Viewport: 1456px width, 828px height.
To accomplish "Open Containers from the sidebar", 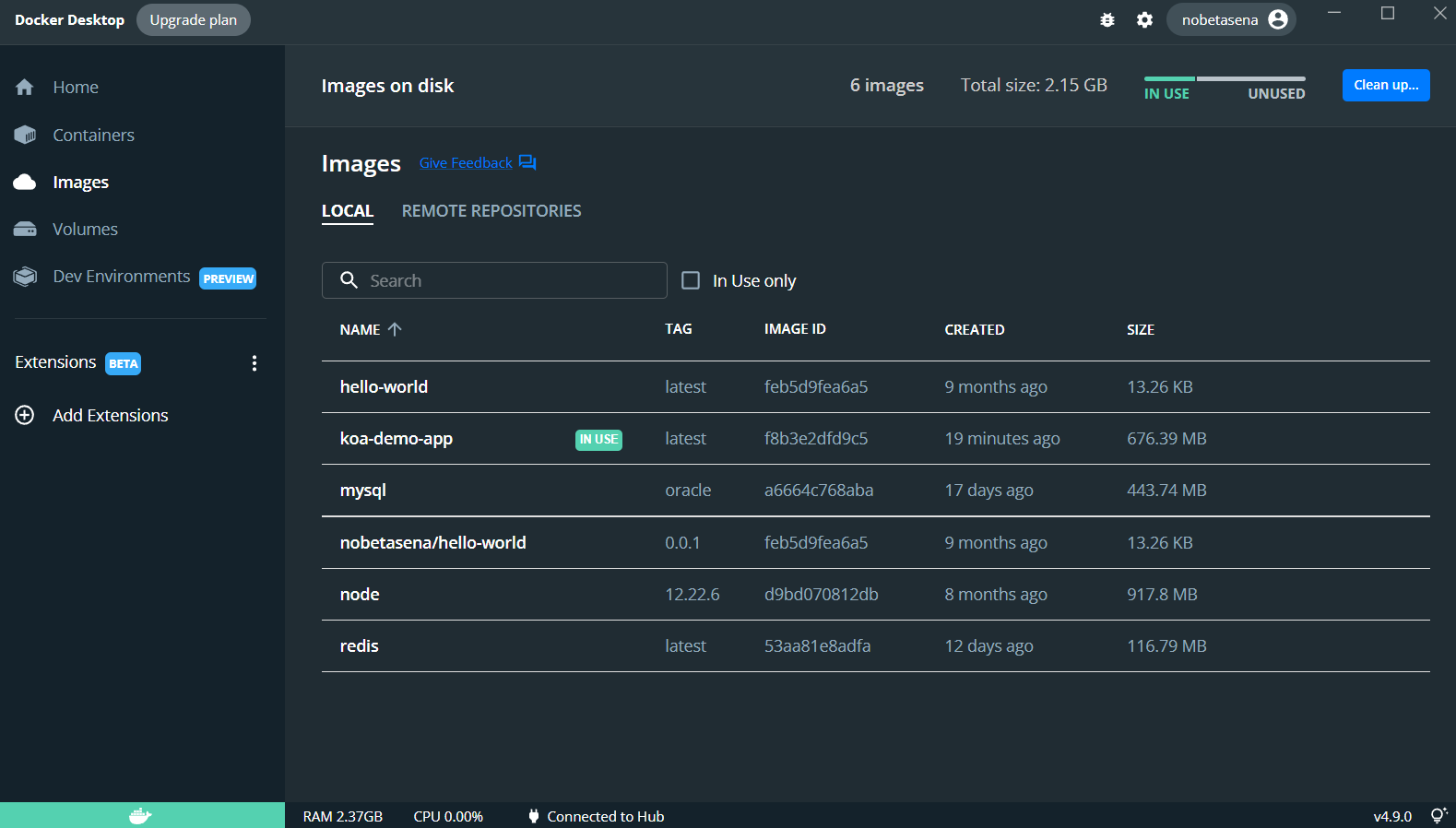I will pyautogui.click(x=93, y=136).
